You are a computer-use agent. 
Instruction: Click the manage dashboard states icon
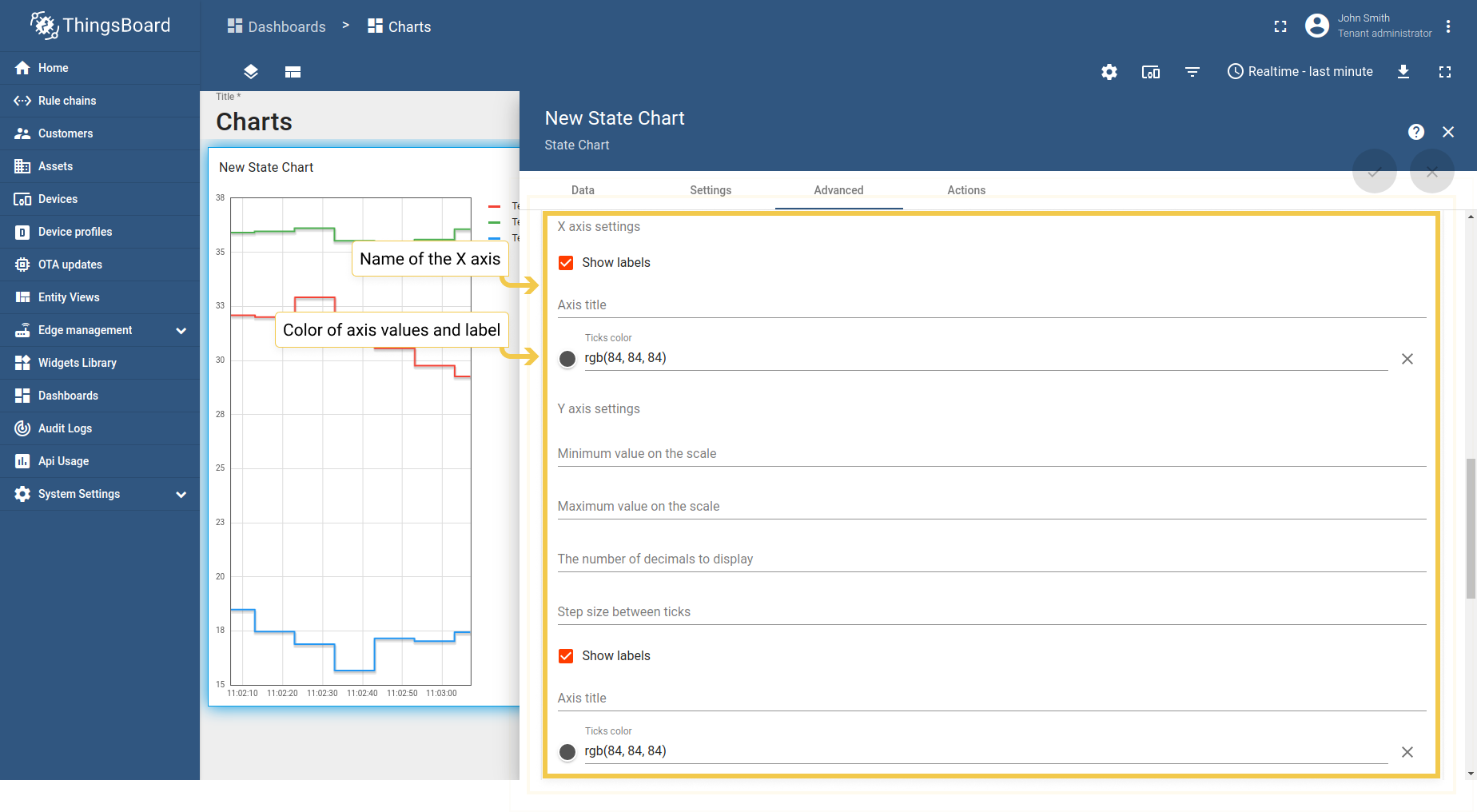click(x=293, y=72)
